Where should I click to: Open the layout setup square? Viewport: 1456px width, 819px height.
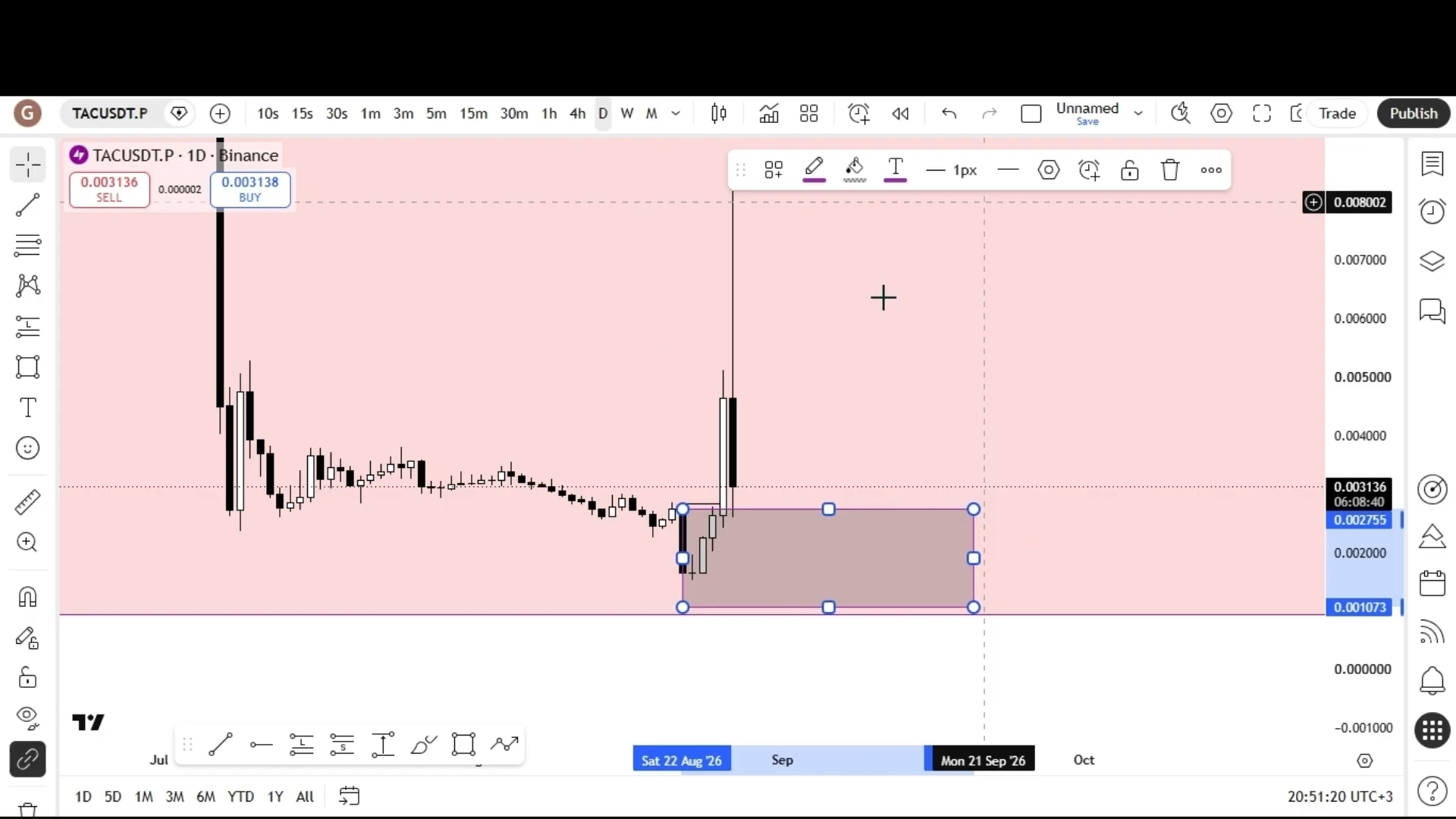click(x=1031, y=114)
